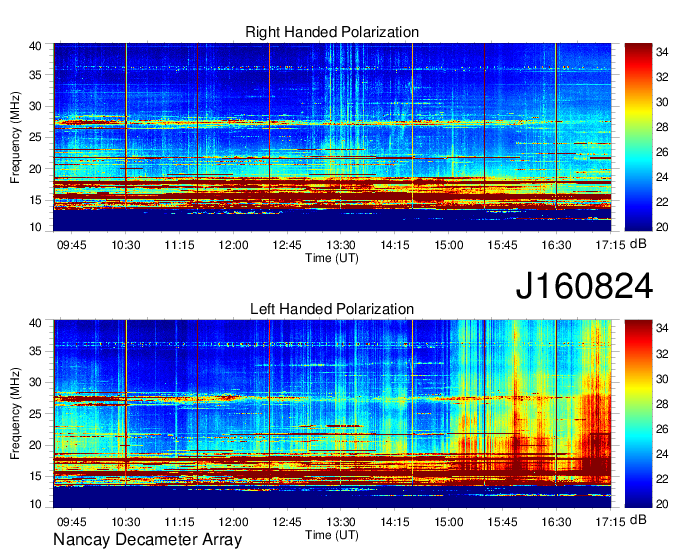Select the J160824 observation label
The image size is (680, 552).
(x=584, y=286)
